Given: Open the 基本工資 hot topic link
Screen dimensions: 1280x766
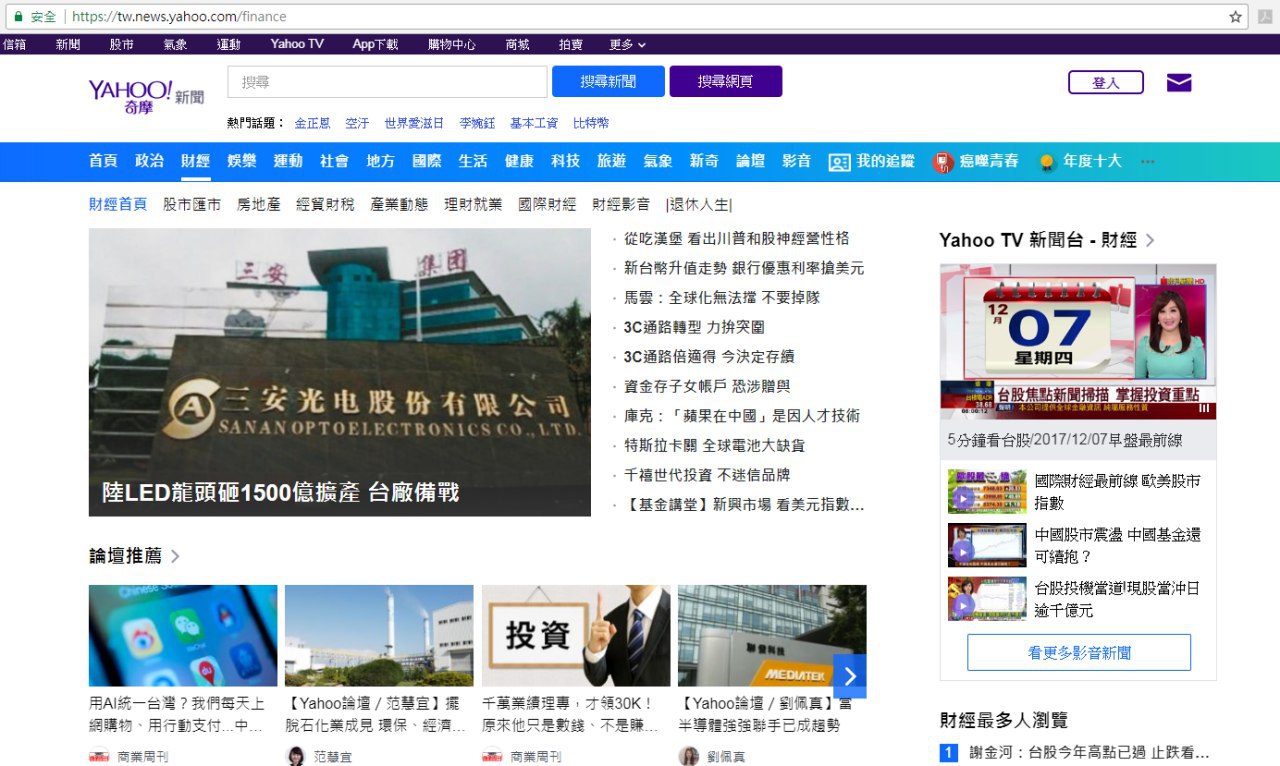Looking at the screenshot, I should tap(534, 123).
